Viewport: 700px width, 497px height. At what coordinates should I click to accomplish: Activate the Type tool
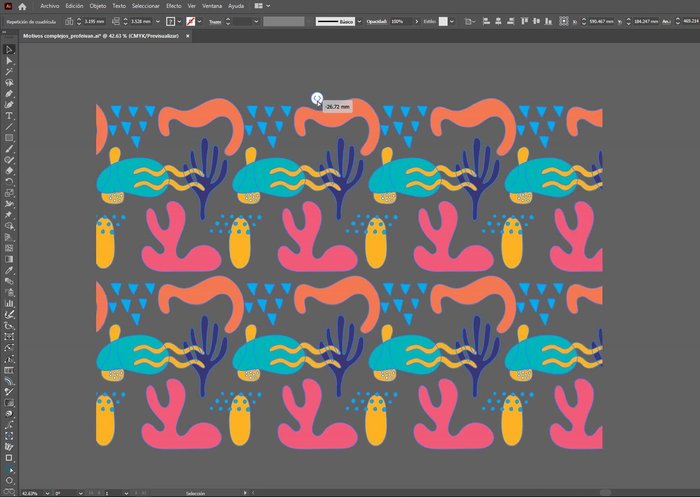(x=9, y=115)
